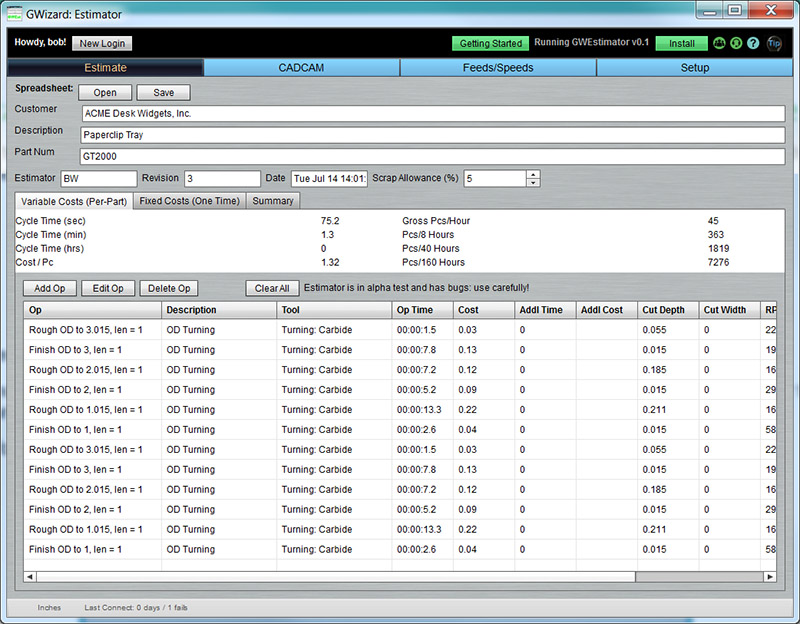Open a saved spreadsheet

pos(105,92)
